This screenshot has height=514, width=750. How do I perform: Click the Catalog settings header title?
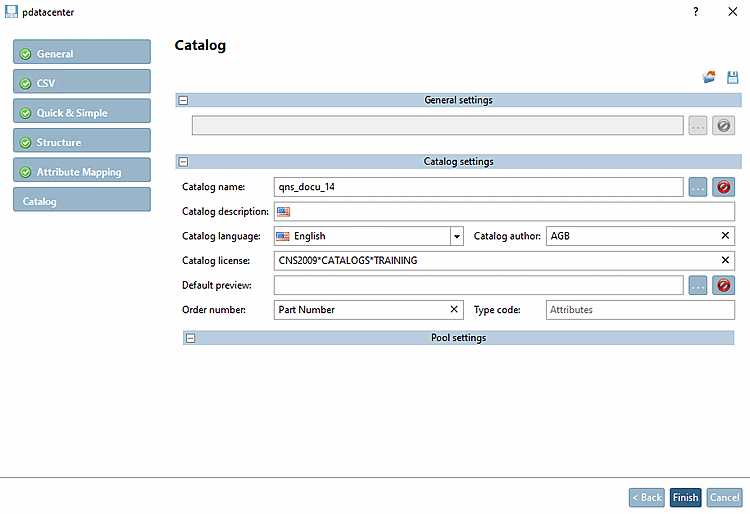coord(458,162)
